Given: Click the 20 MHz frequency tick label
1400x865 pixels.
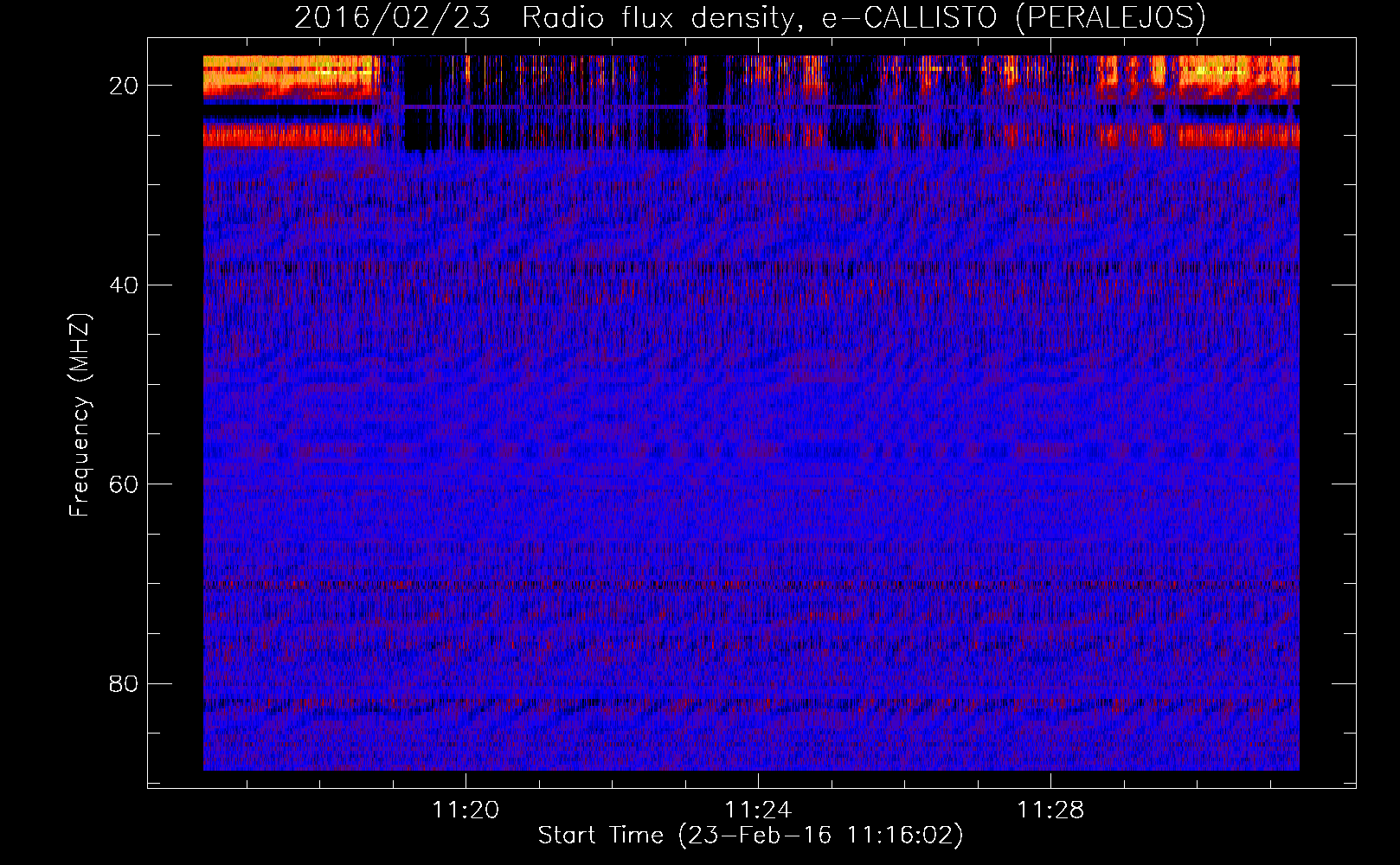Looking at the screenshot, I should [125, 86].
